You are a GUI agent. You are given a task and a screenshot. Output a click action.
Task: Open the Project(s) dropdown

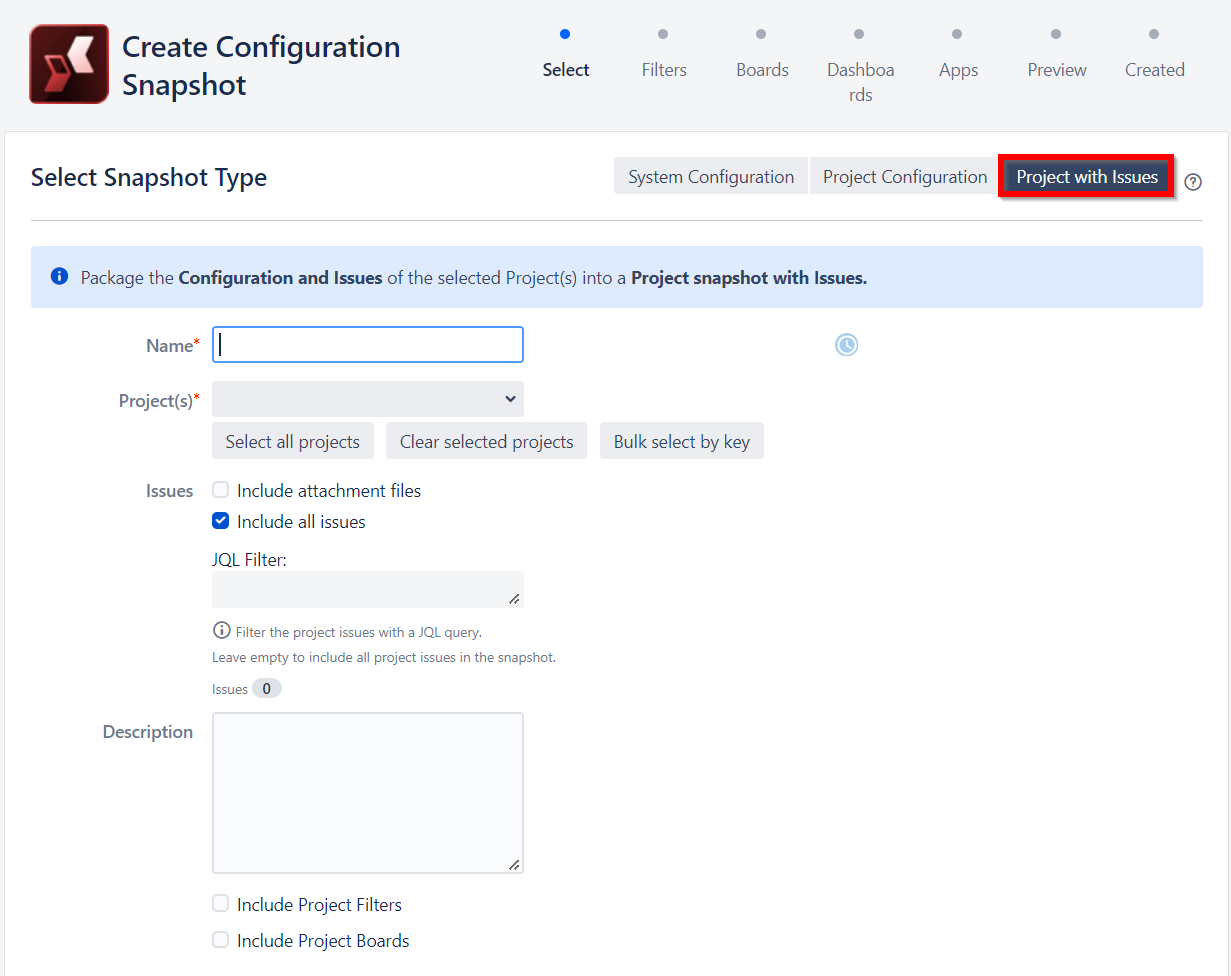click(x=367, y=399)
